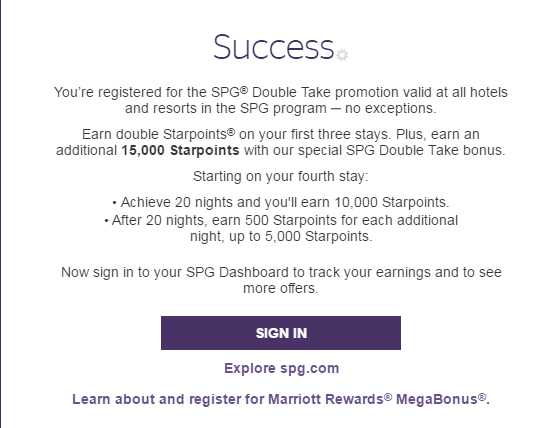Click the "night, up to 5,000 Starpoints" line
This screenshot has height=428, width=554.
pyautogui.click(x=281, y=236)
